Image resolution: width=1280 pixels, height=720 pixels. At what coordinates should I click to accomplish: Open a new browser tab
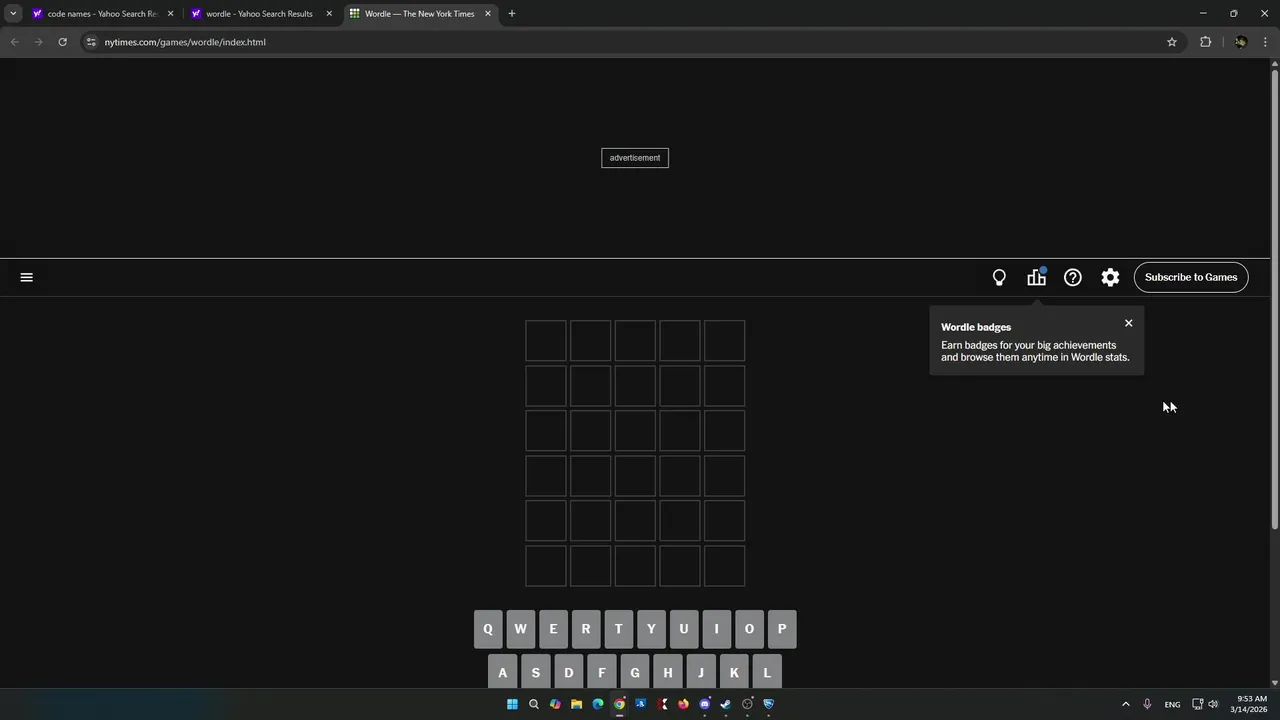click(512, 14)
